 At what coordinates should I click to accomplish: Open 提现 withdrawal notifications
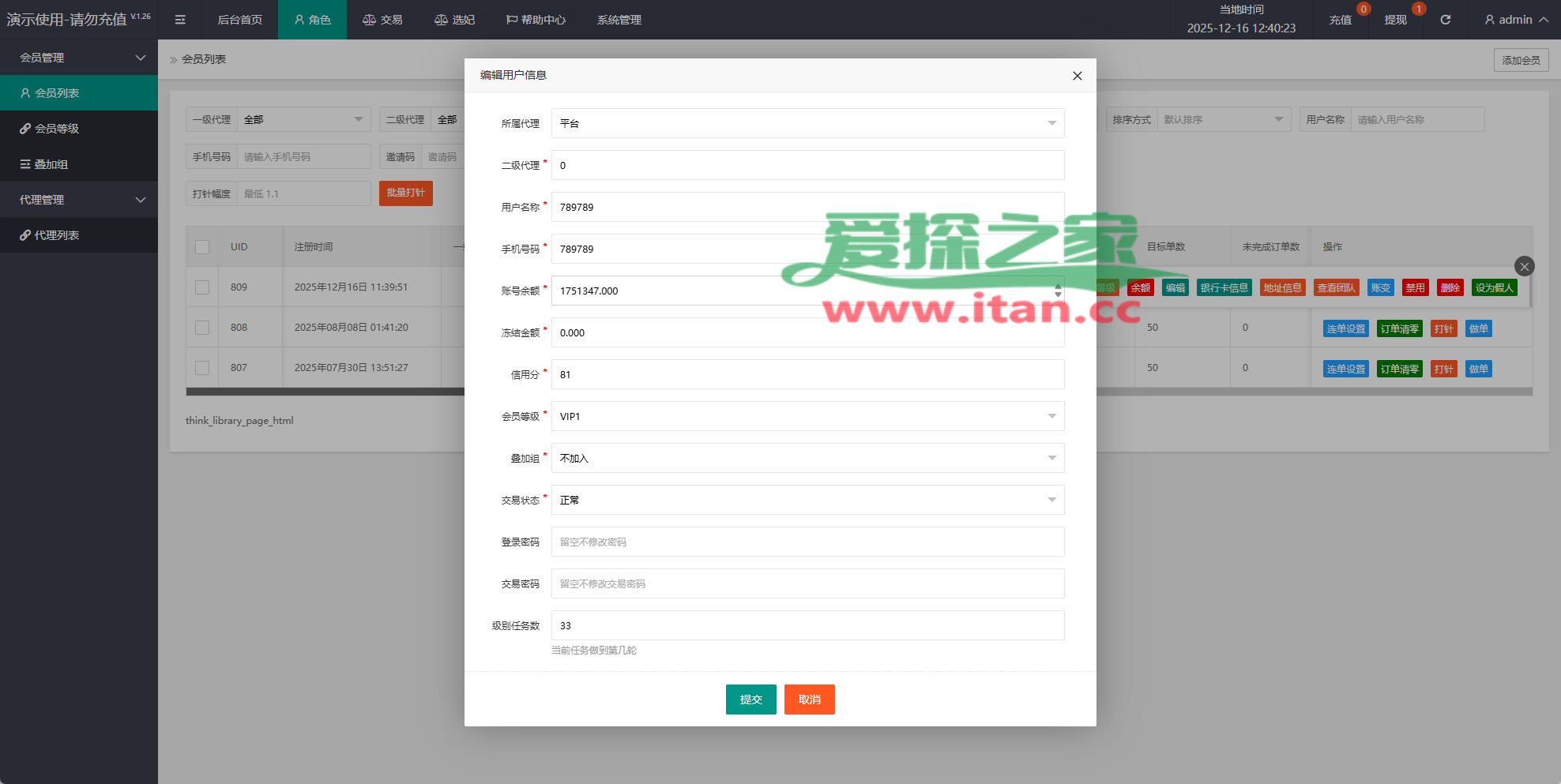coord(1395,20)
